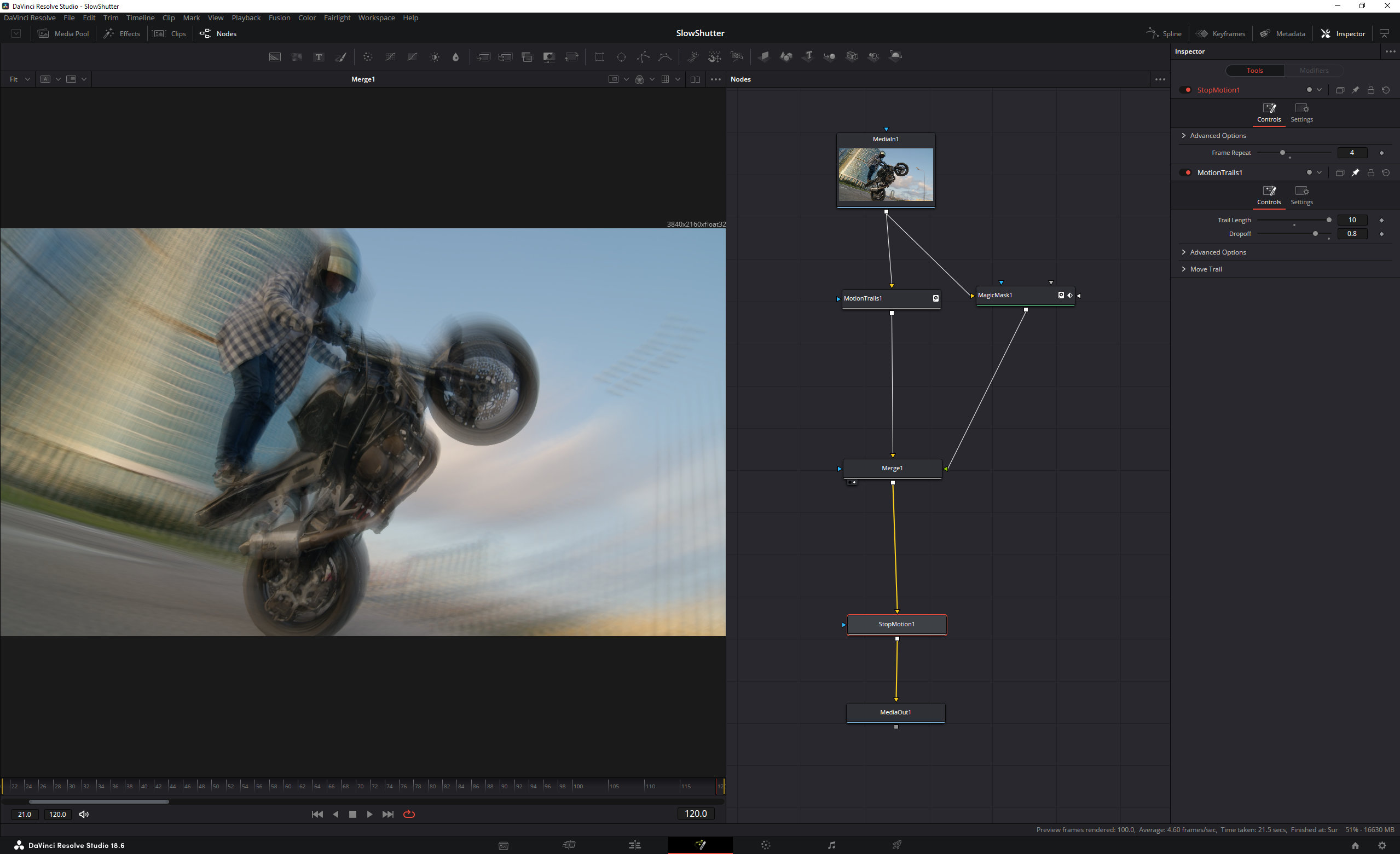Expand Move Trail section

1205,269
